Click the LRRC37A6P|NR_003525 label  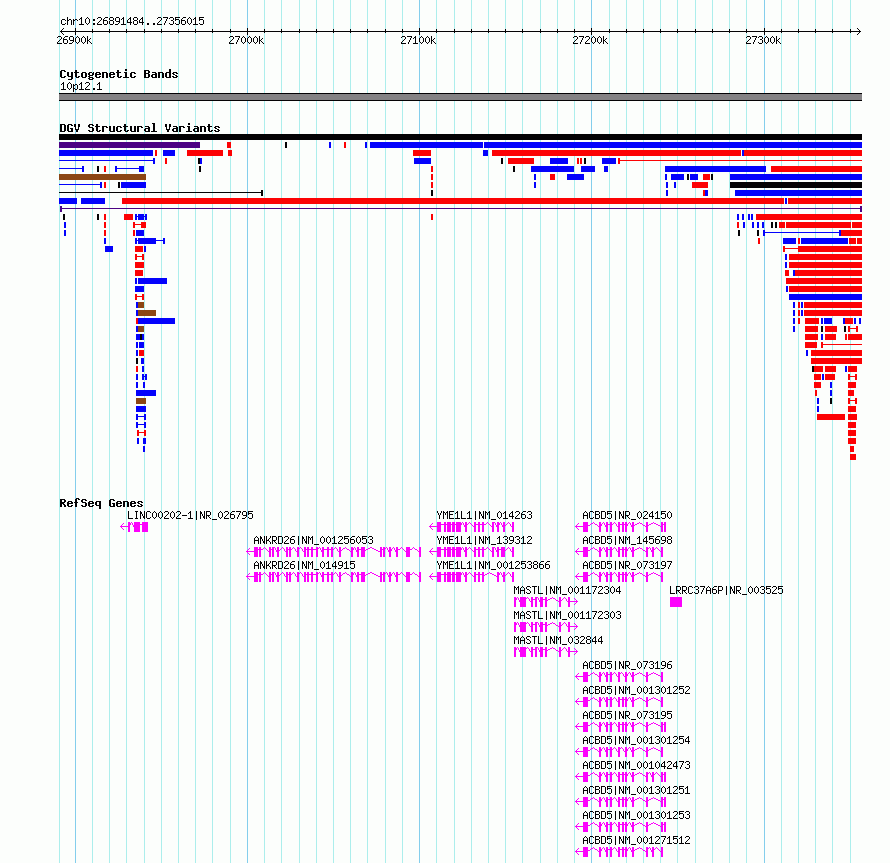click(x=726, y=590)
